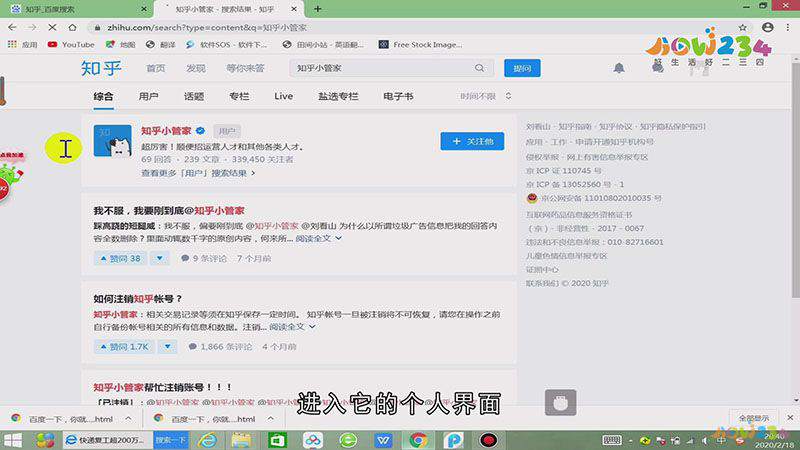
Task: Go to 首页 in Zhihu navigation
Action: pos(156,68)
